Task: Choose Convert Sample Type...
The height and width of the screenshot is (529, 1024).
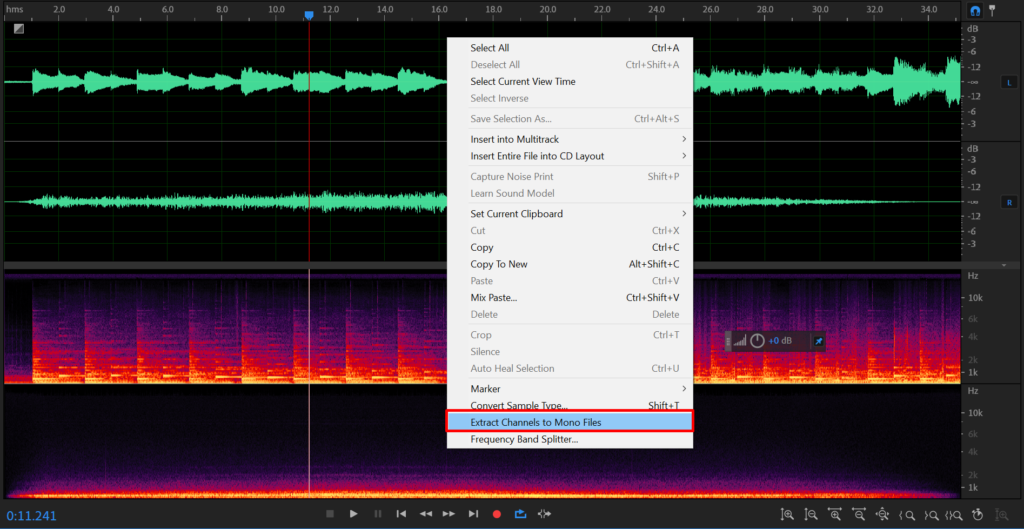Action: pyautogui.click(x=569, y=406)
